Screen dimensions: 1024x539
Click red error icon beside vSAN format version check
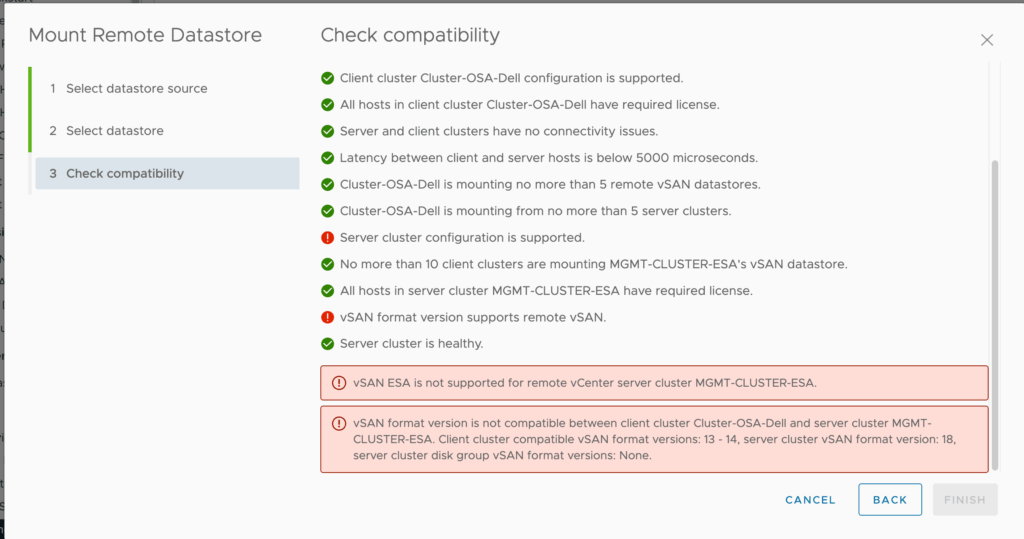click(327, 317)
